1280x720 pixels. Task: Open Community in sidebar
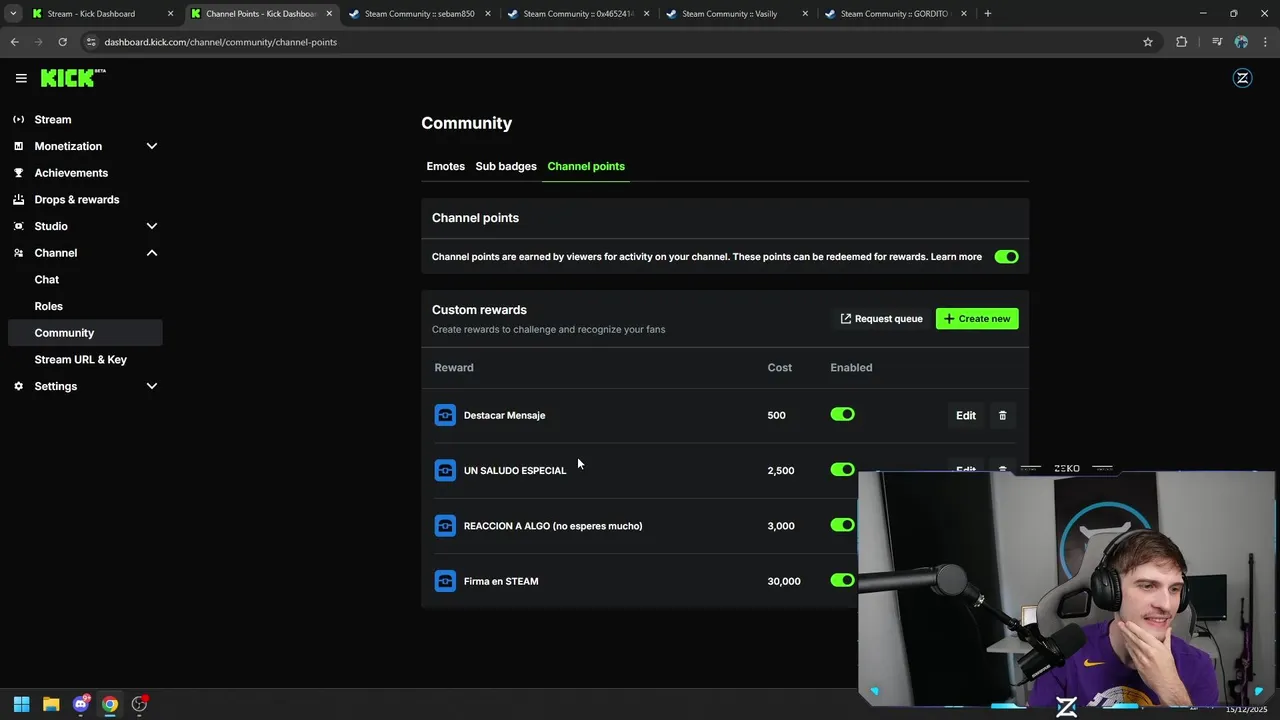(84, 333)
